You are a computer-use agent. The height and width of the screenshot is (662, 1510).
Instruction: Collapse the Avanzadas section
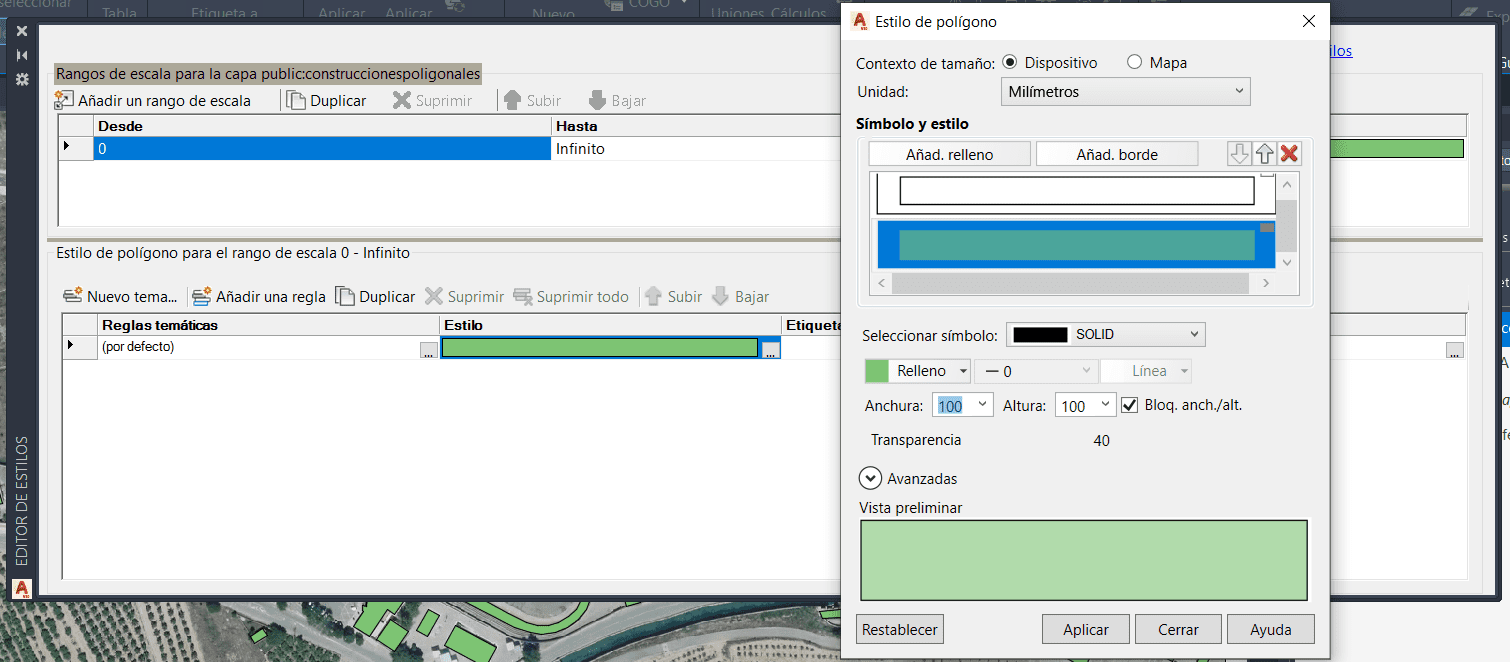pos(870,478)
